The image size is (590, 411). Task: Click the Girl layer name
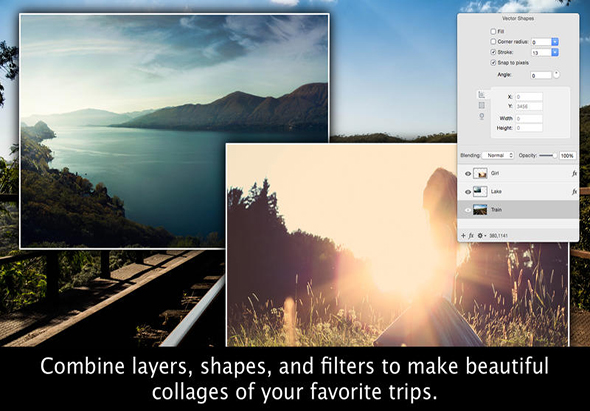click(x=495, y=173)
